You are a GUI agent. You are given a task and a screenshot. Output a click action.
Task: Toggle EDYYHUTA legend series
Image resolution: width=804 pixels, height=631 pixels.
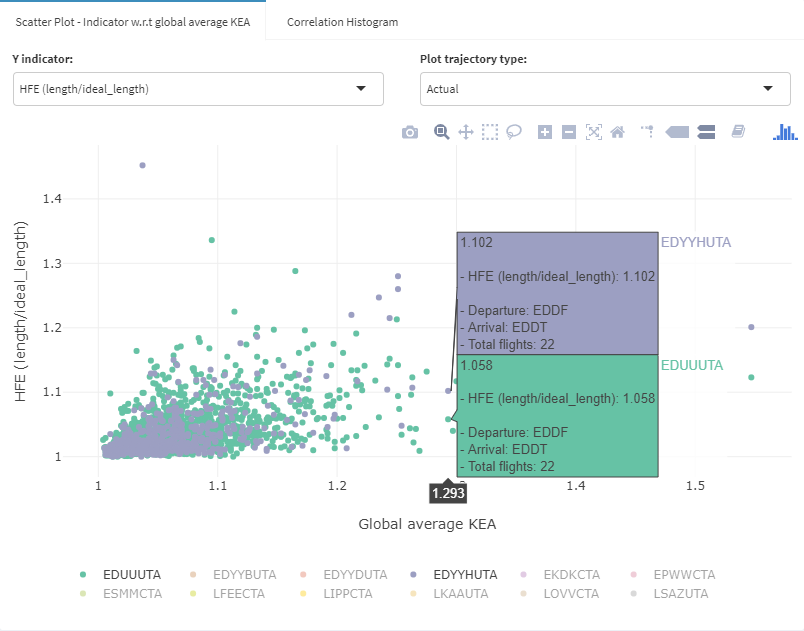pos(454,575)
